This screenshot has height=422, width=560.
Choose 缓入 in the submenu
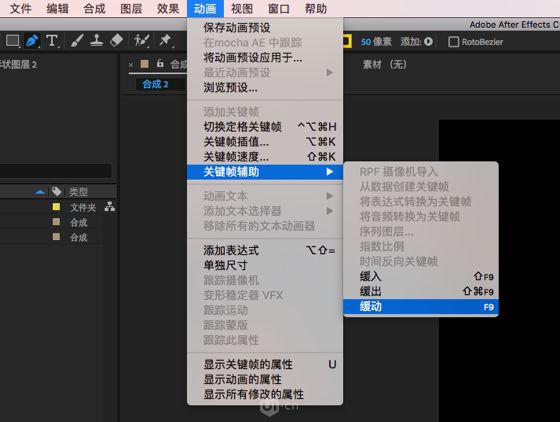(421, 276)
